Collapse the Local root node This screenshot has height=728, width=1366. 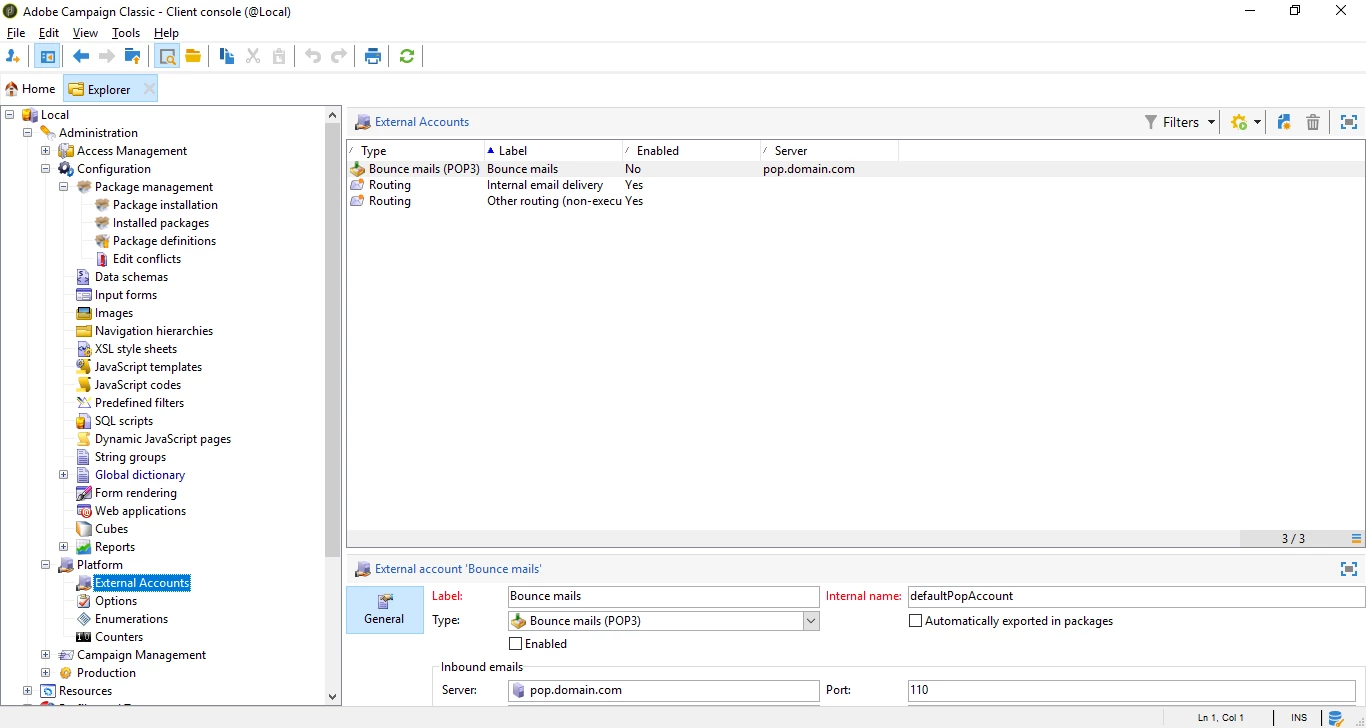point(10,115)
